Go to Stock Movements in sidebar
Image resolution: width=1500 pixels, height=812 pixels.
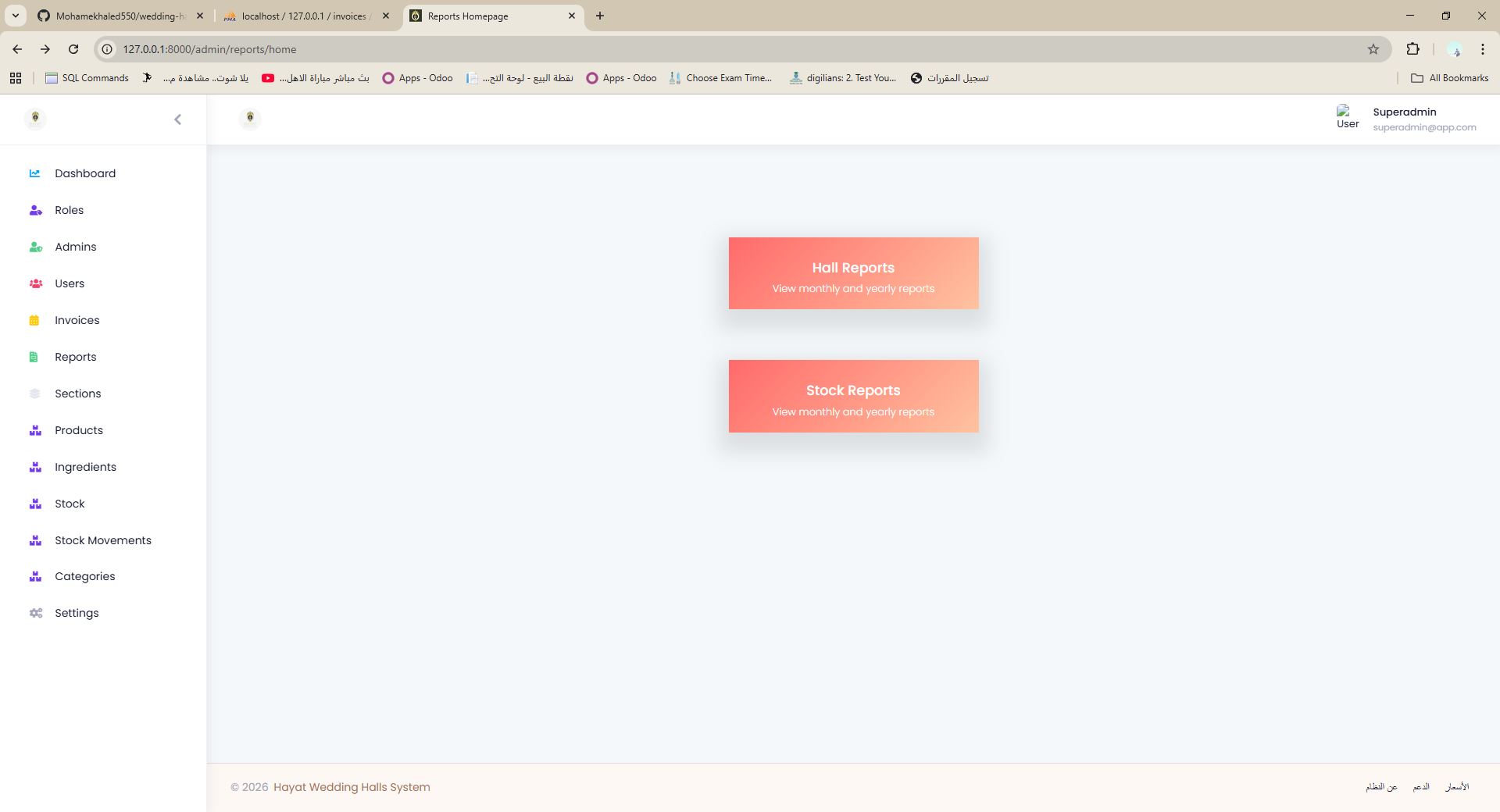pos(102,540)
